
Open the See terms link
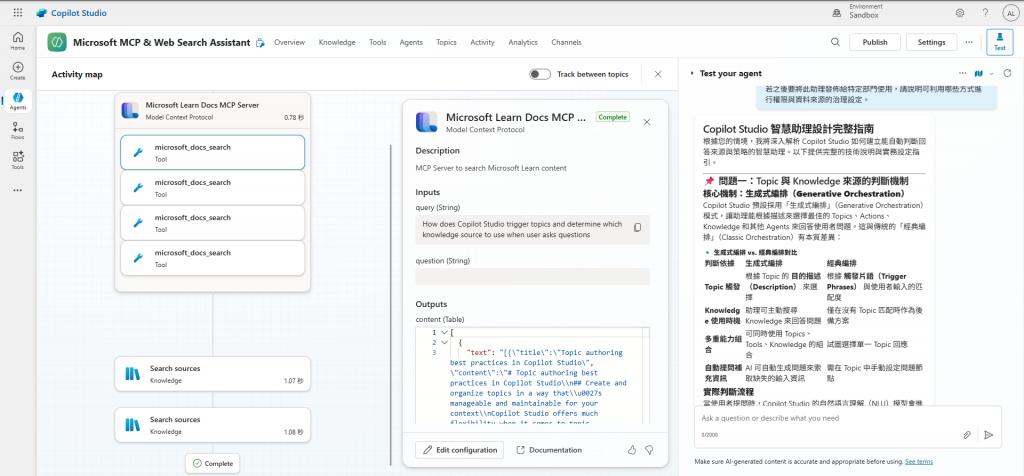[919, 462]
